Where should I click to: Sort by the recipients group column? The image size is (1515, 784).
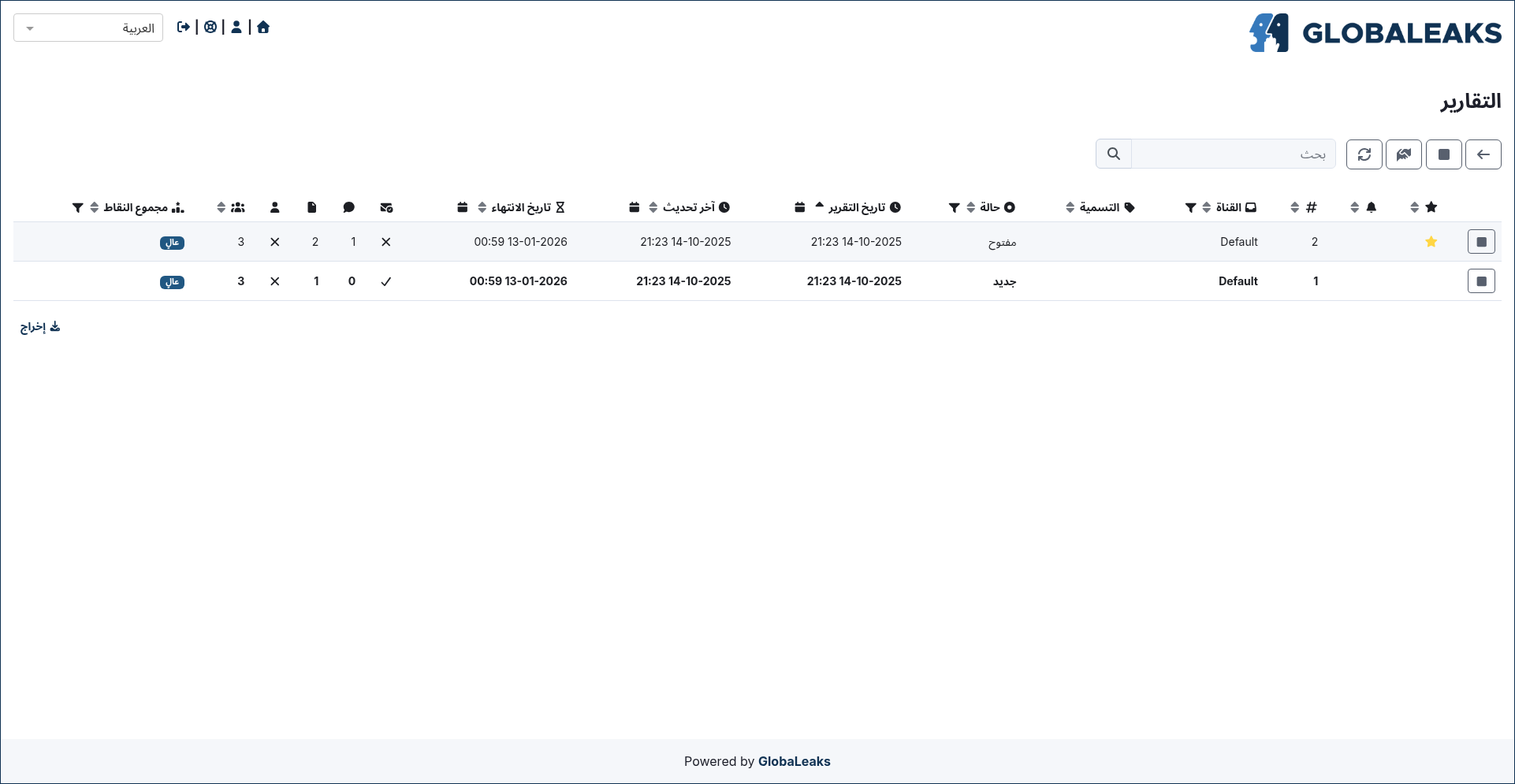221,207
